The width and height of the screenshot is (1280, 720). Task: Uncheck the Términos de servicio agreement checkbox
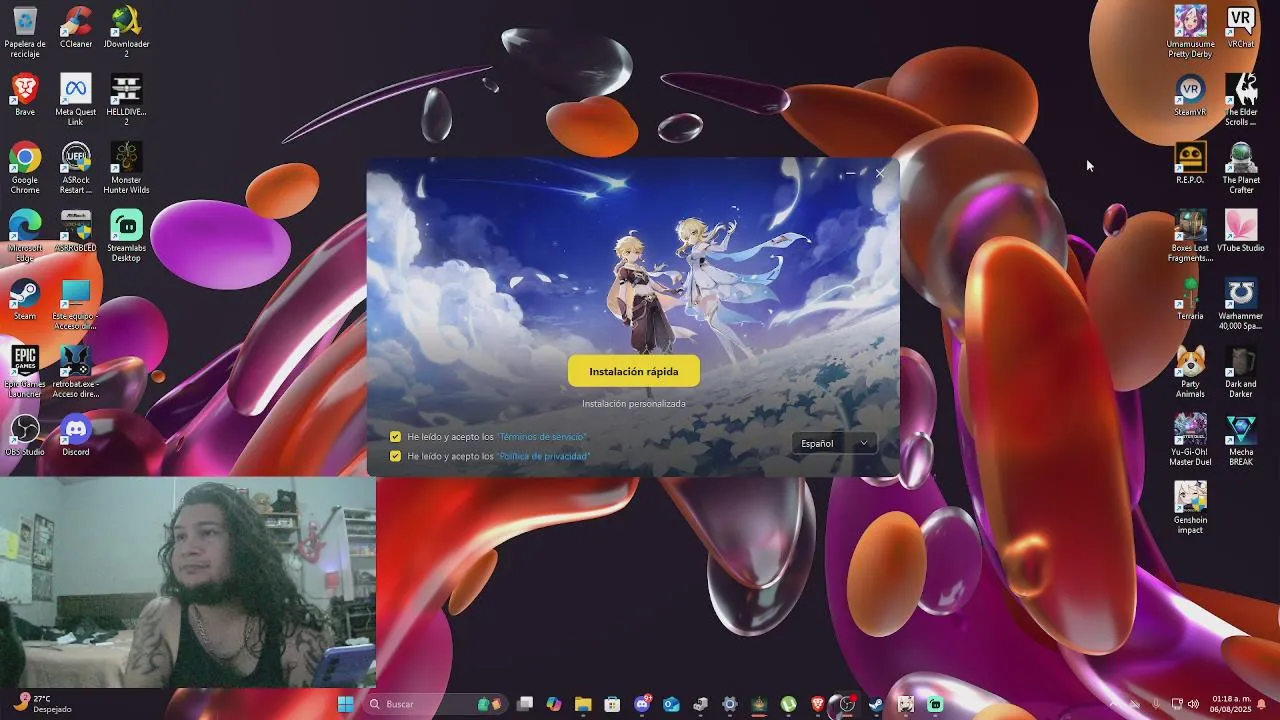(x=395, y=437)
